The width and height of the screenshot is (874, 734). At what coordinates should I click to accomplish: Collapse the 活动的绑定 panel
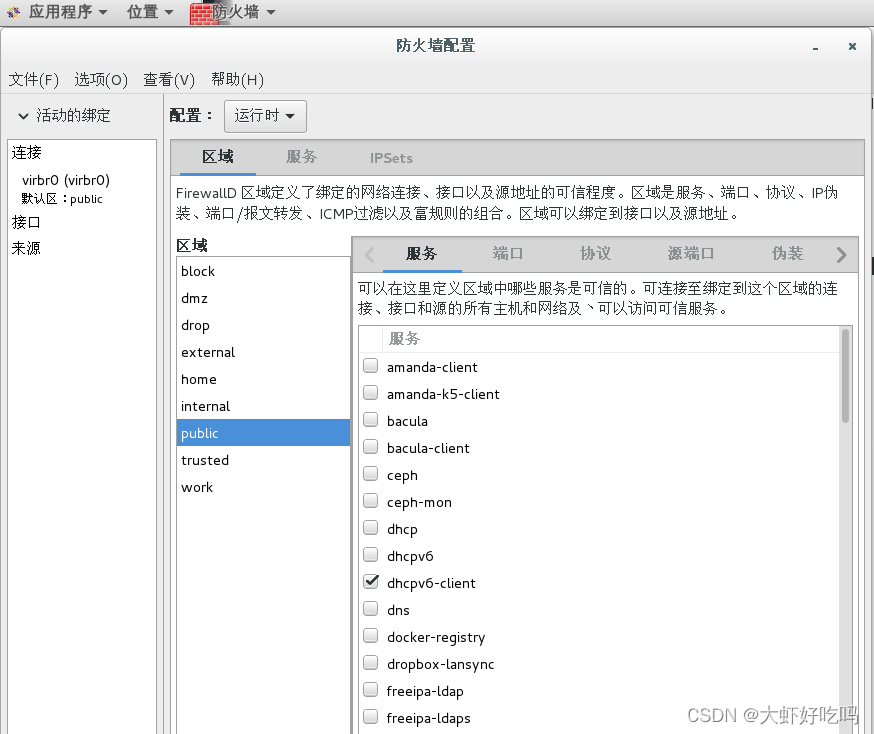coord(26,116)
